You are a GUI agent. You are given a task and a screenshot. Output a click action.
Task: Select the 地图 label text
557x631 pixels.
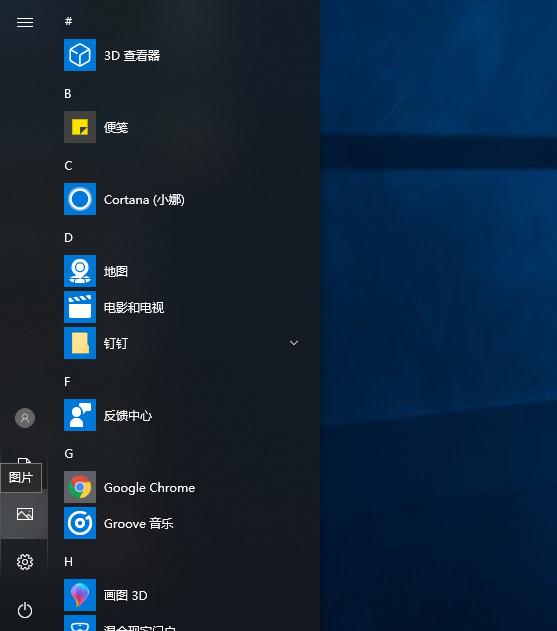click(116, 272)
